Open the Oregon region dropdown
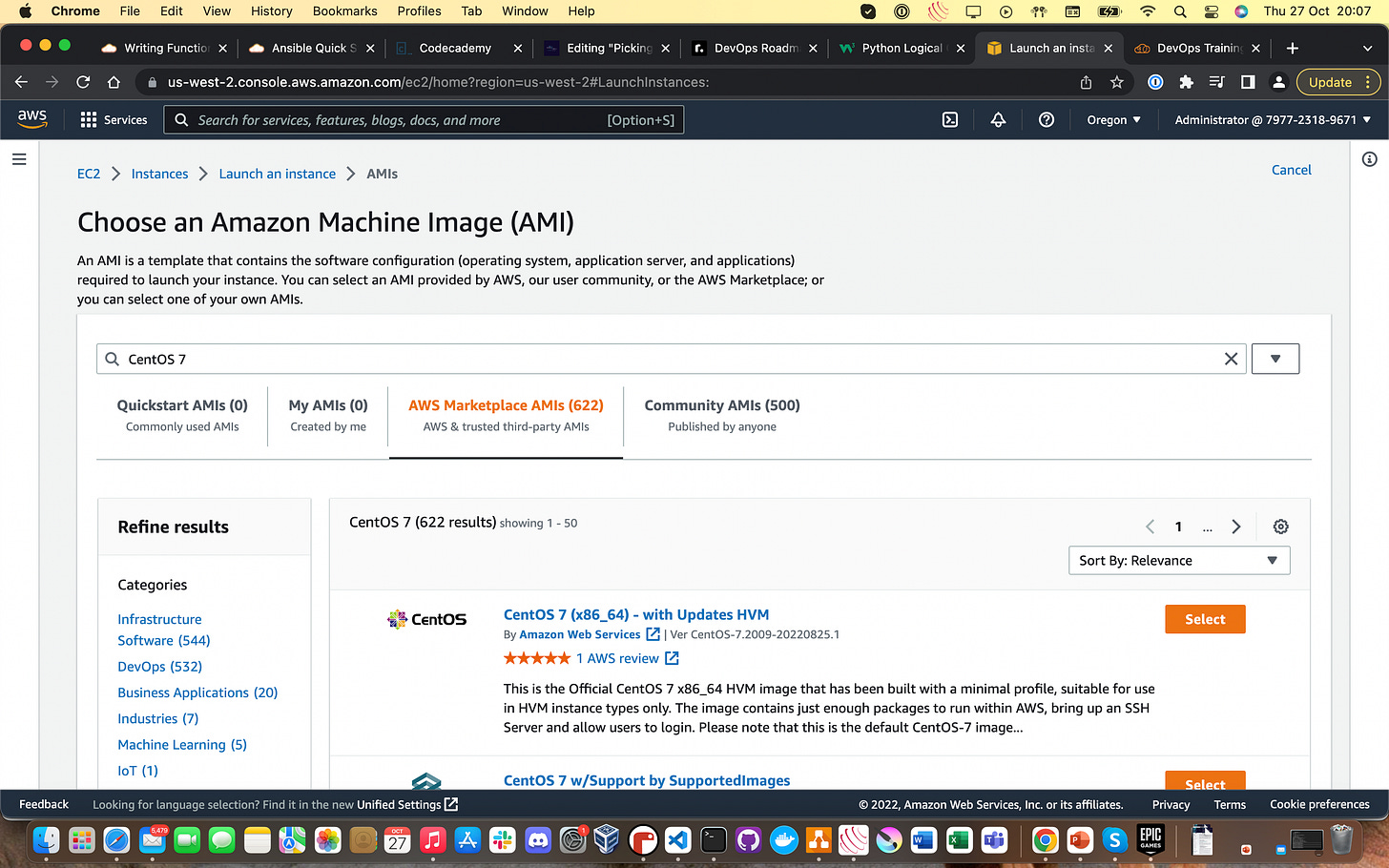The height and width of the screenshot is (868, 1389). (1113, 120)
